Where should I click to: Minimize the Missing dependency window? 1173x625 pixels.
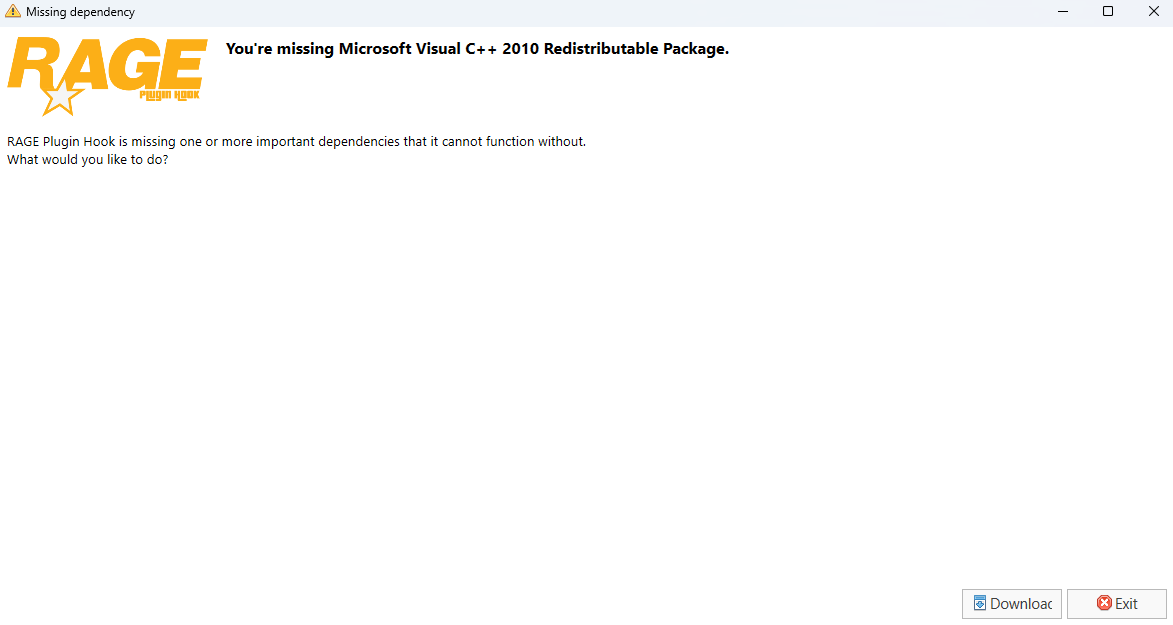pos(1063,11)
